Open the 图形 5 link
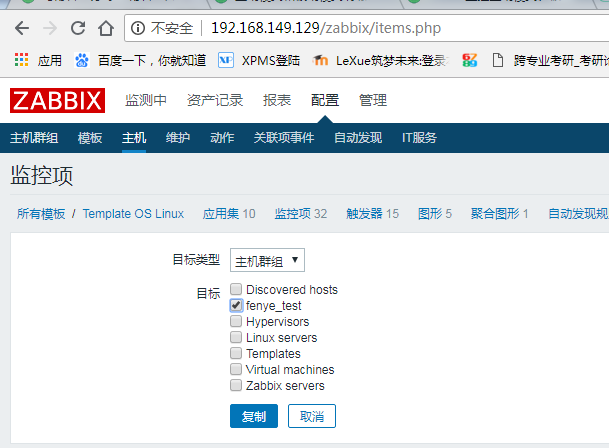This screenshot has width=609, height=448. click(435, 214)
